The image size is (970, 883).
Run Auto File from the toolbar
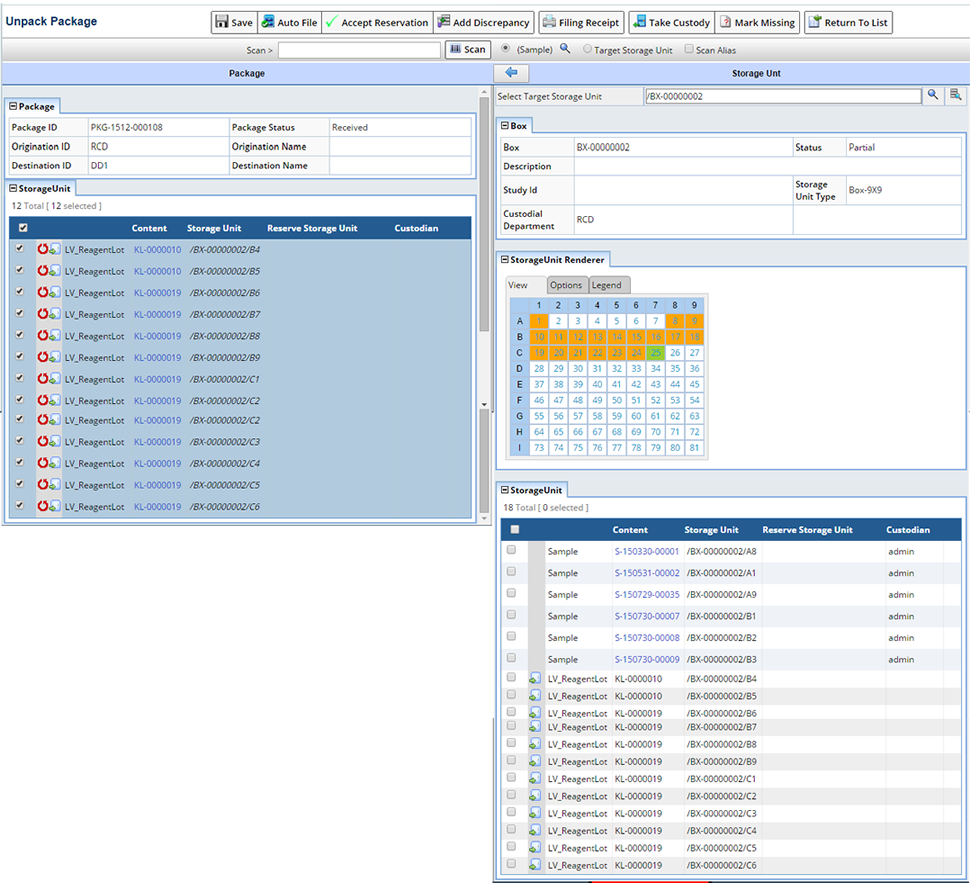(290, 23)
